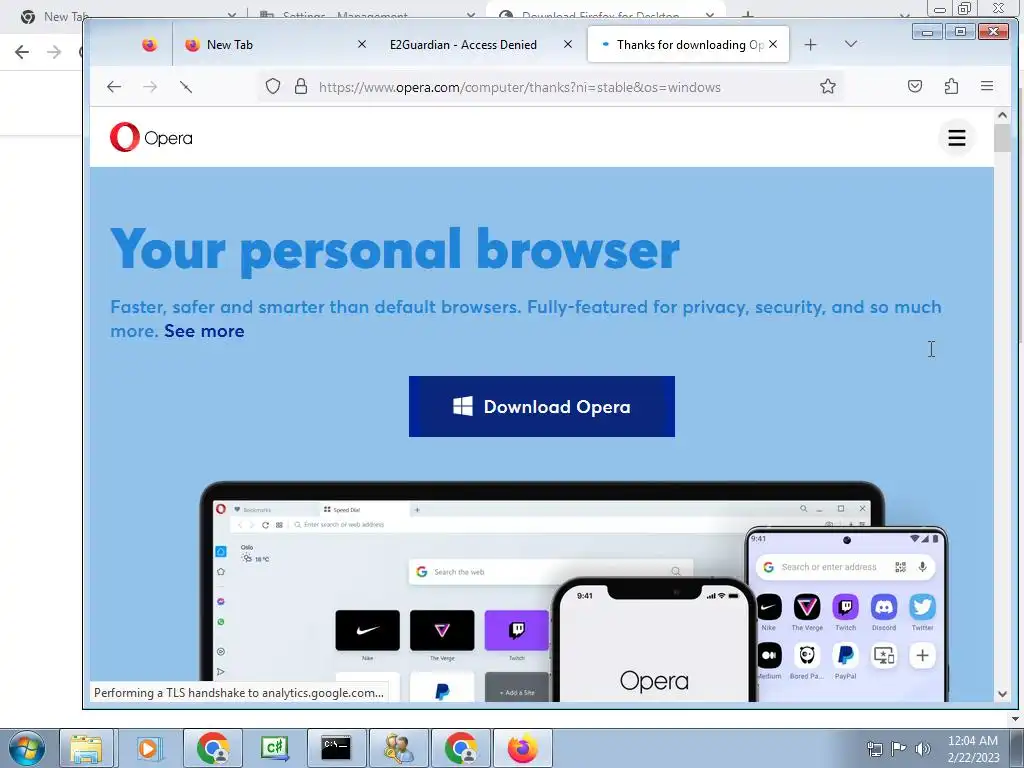Stop loading the Opera page
This screenshot has height=768, width=1024.
(x=186, y=87)
